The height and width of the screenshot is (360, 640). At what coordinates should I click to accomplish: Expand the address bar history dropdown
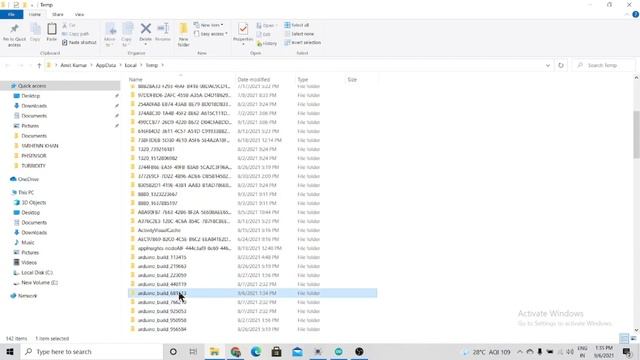[x=548, y=65]
